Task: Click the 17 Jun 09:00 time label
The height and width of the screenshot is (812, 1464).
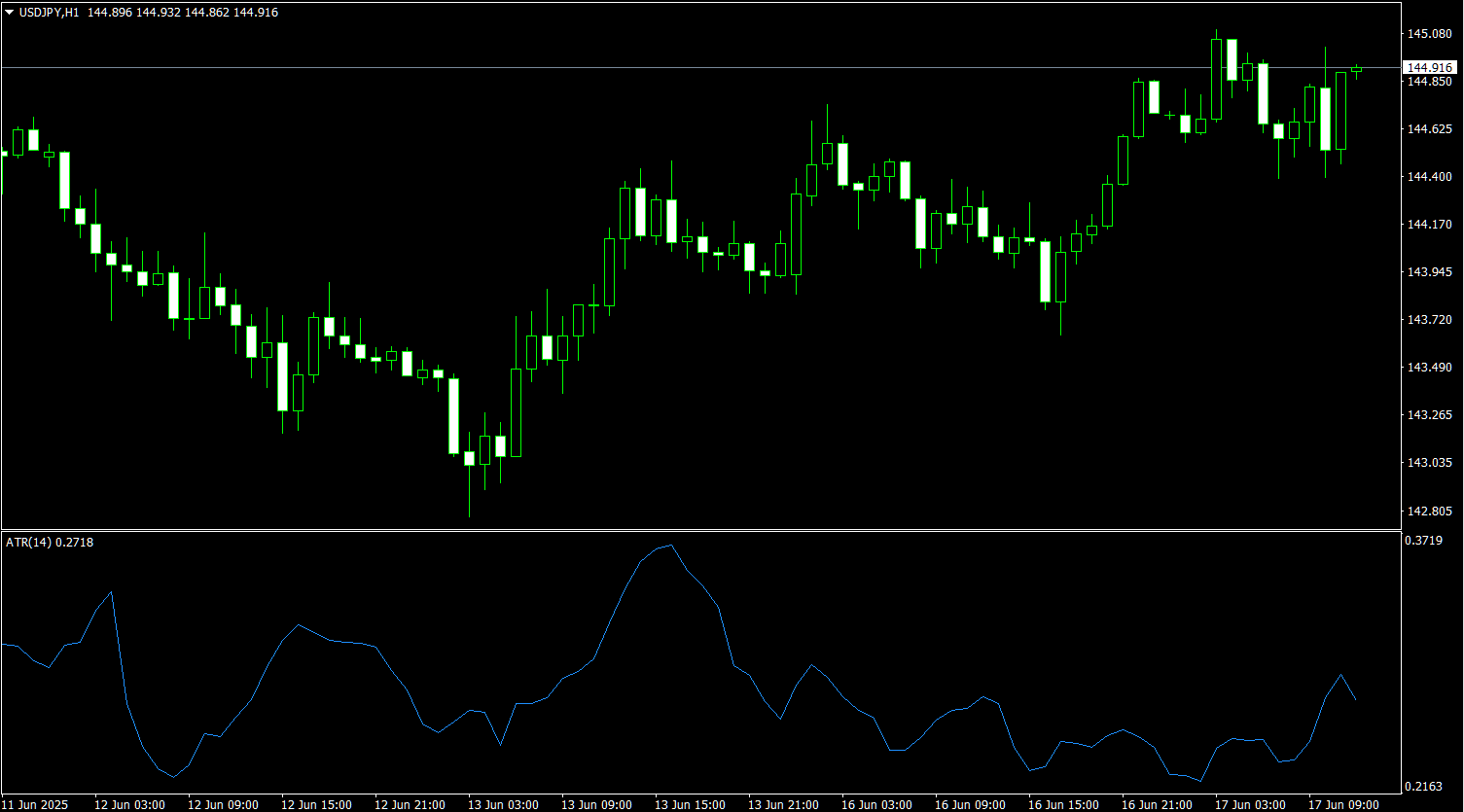Action: (1342, 804)
